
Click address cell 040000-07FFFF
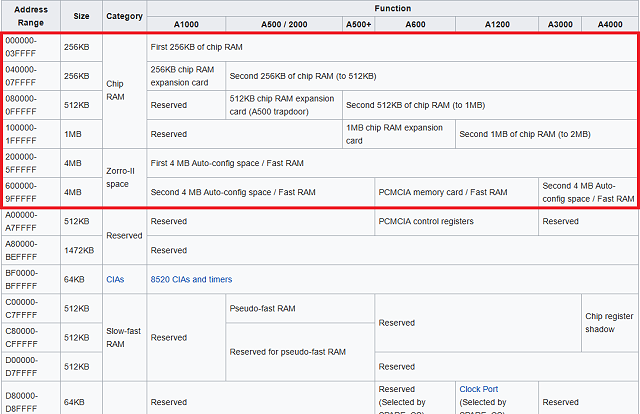[x=31, y=76]
